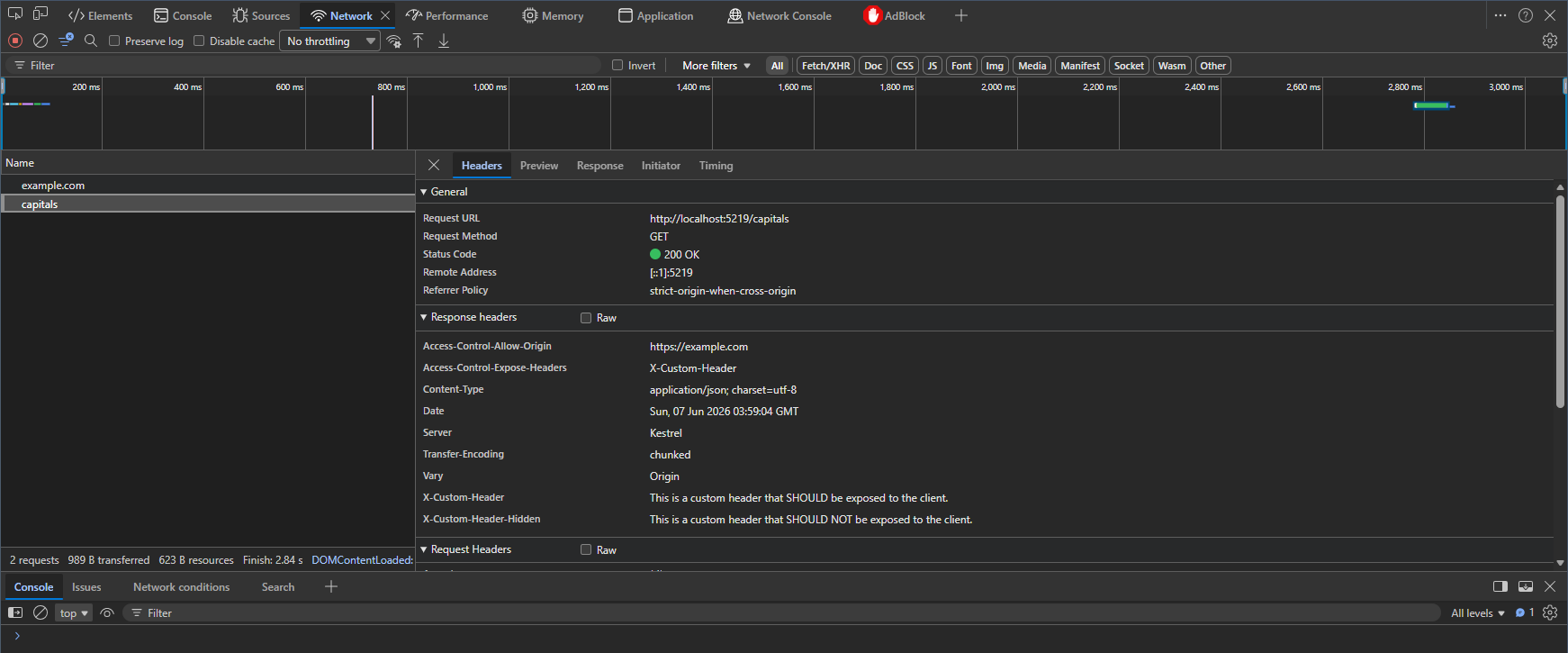Create live expression eye icon
This screenshot has width=1568, height=653.
tap(107, 612)
